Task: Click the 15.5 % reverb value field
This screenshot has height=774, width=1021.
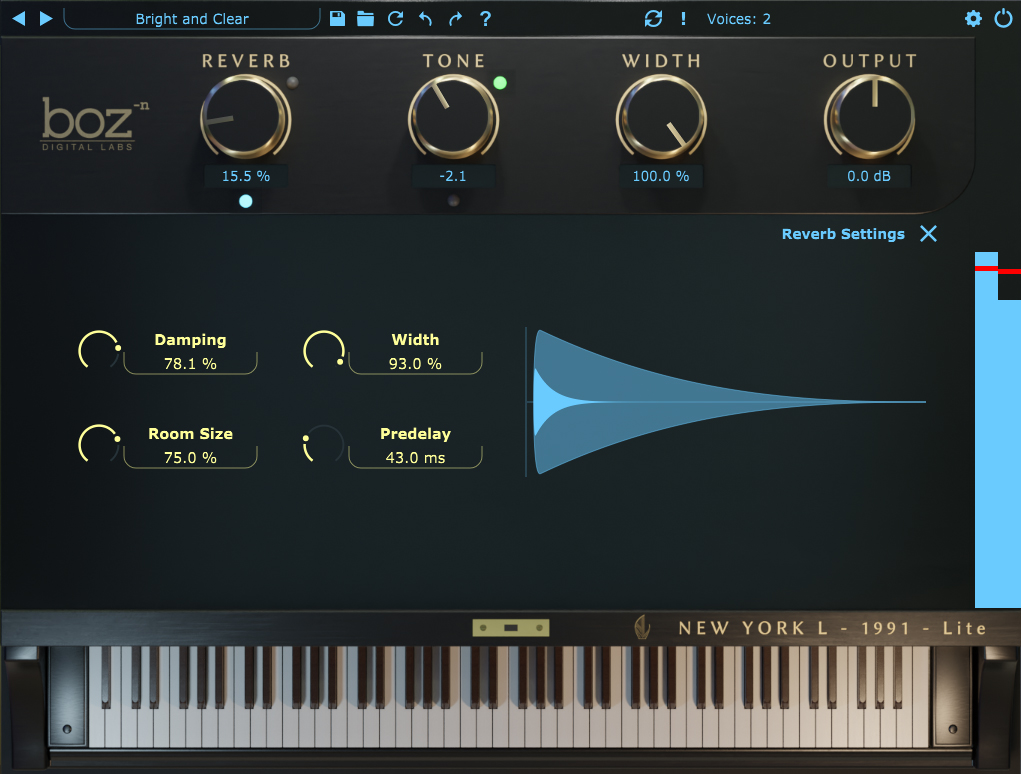Action: (x=245, y=176)
